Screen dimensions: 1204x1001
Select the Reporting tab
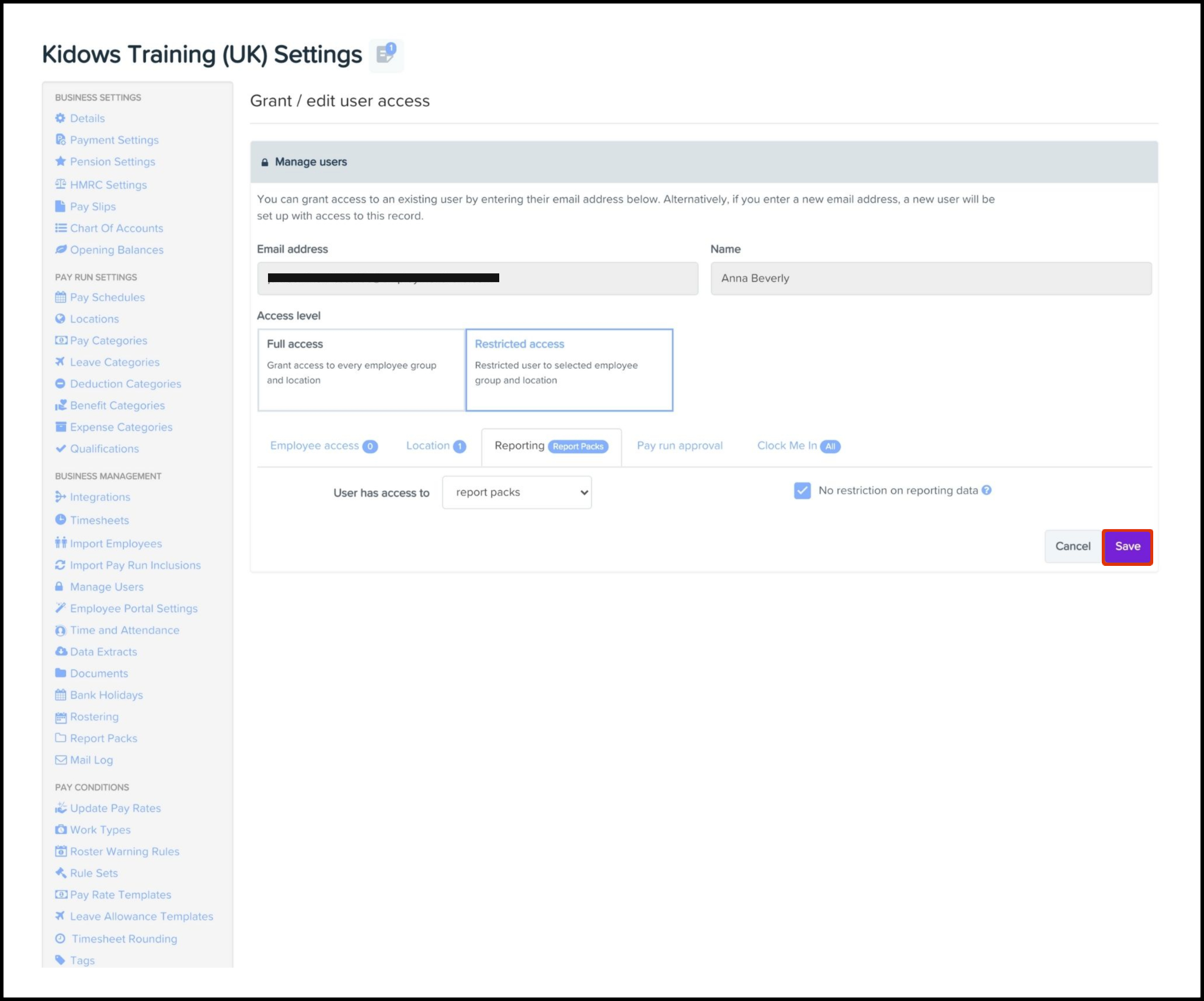(551, 446)
